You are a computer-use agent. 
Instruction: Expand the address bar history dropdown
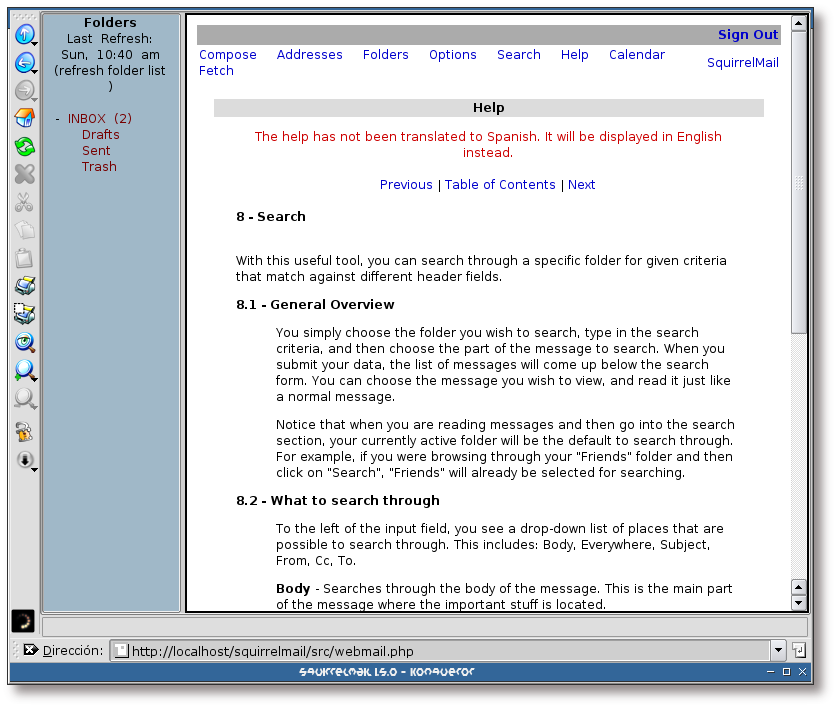pyautogui.click(x=778, y=651)
